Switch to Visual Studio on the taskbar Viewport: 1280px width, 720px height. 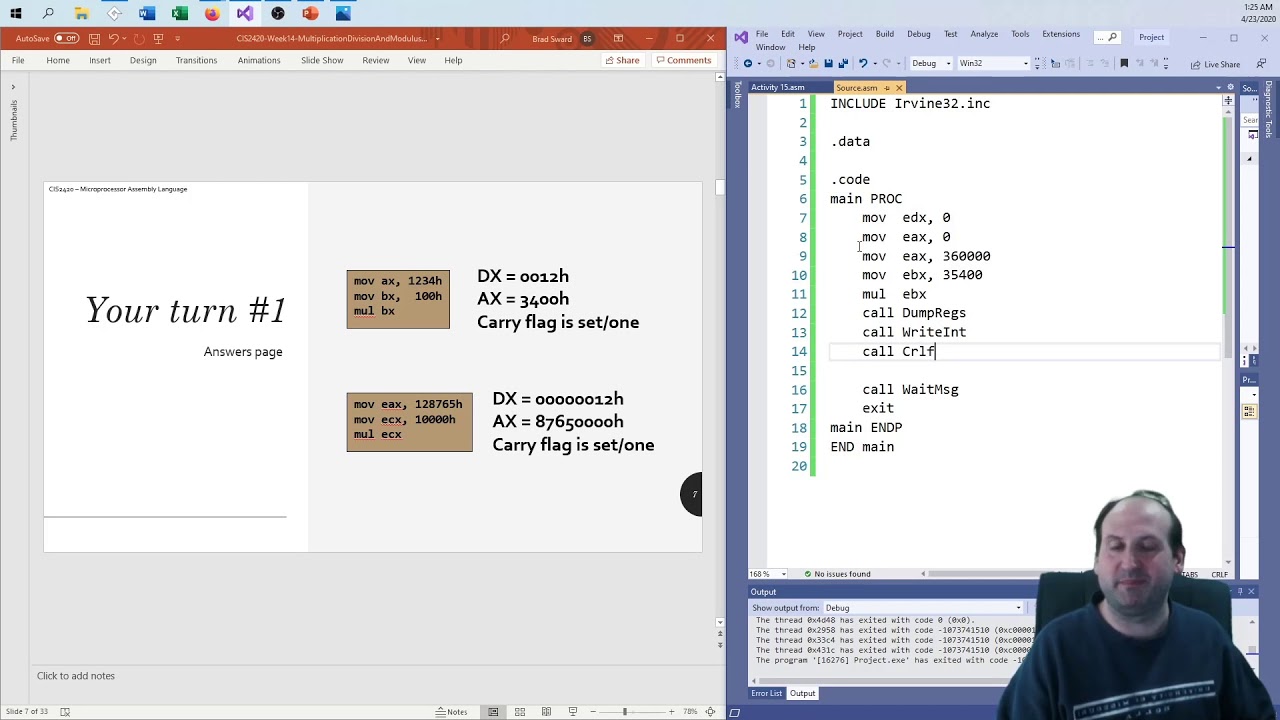coord(245,14)
